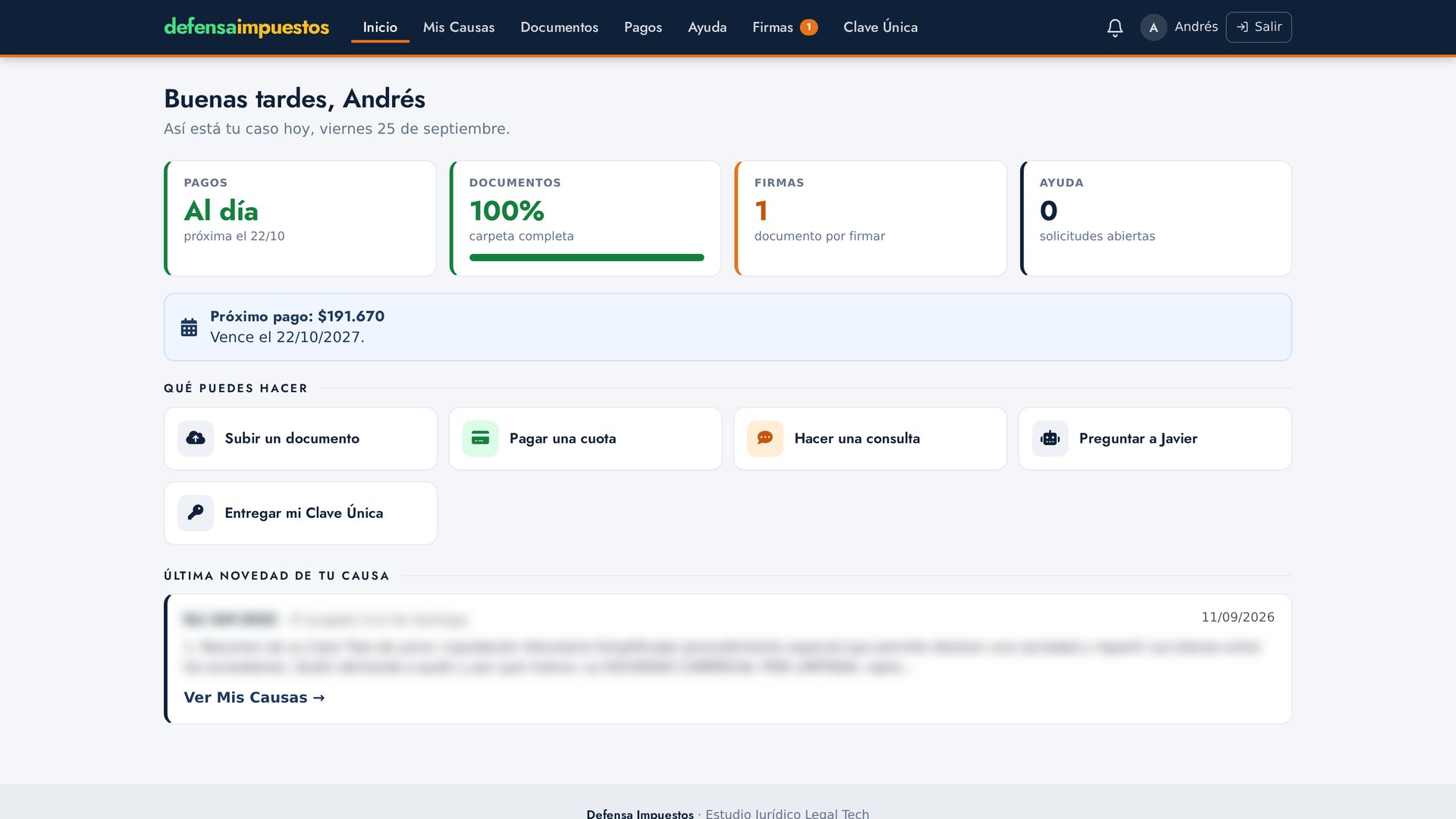Open the Documentos 100% card
The width and height of the screenshot is (1456, 819).
tap(585, 218)
